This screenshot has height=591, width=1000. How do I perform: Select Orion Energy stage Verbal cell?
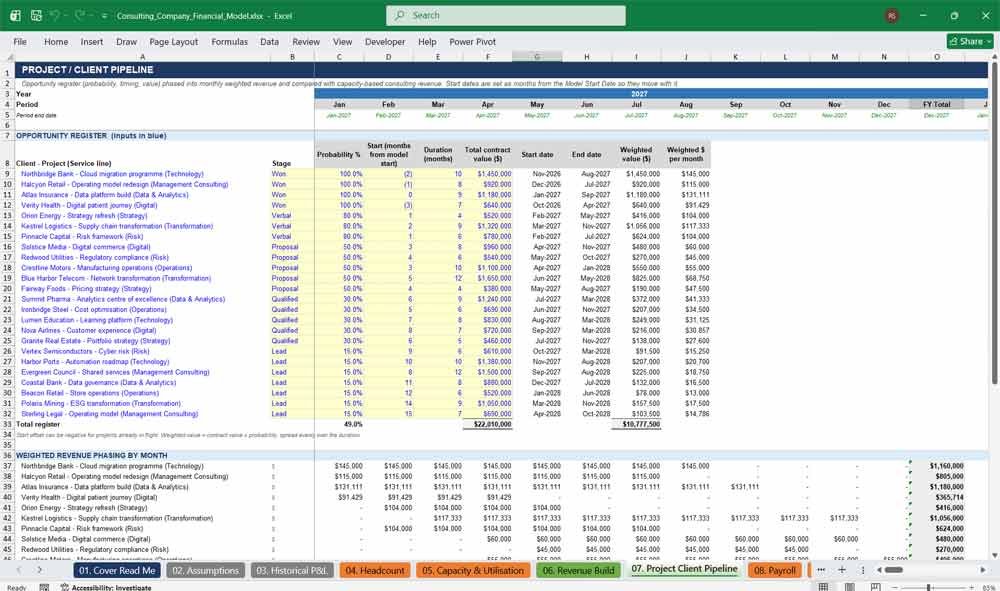click(292, 215)
